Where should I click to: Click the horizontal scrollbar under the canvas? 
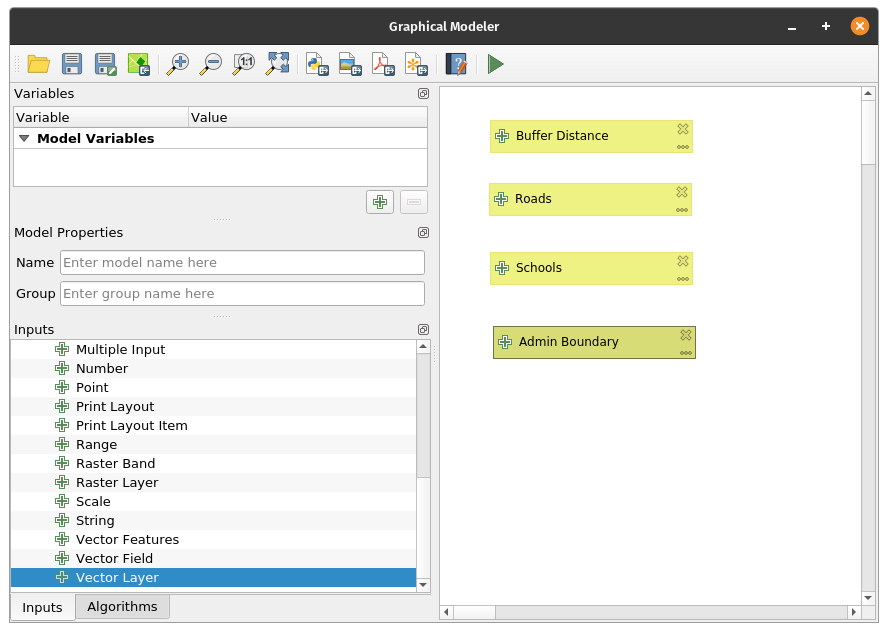pos(650,612)
